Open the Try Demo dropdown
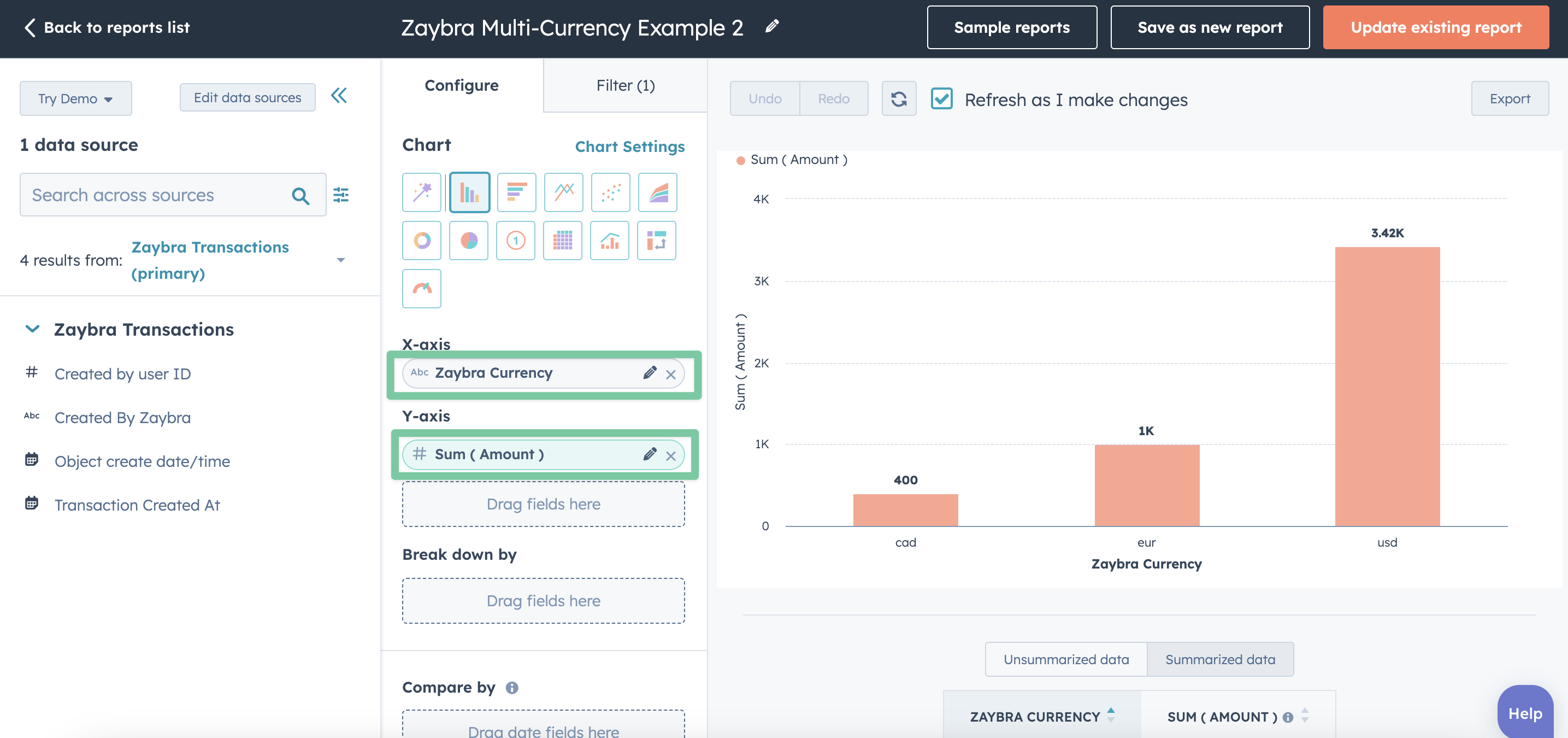This screenshot has height=738, width=1568. [x=75, y=98]
